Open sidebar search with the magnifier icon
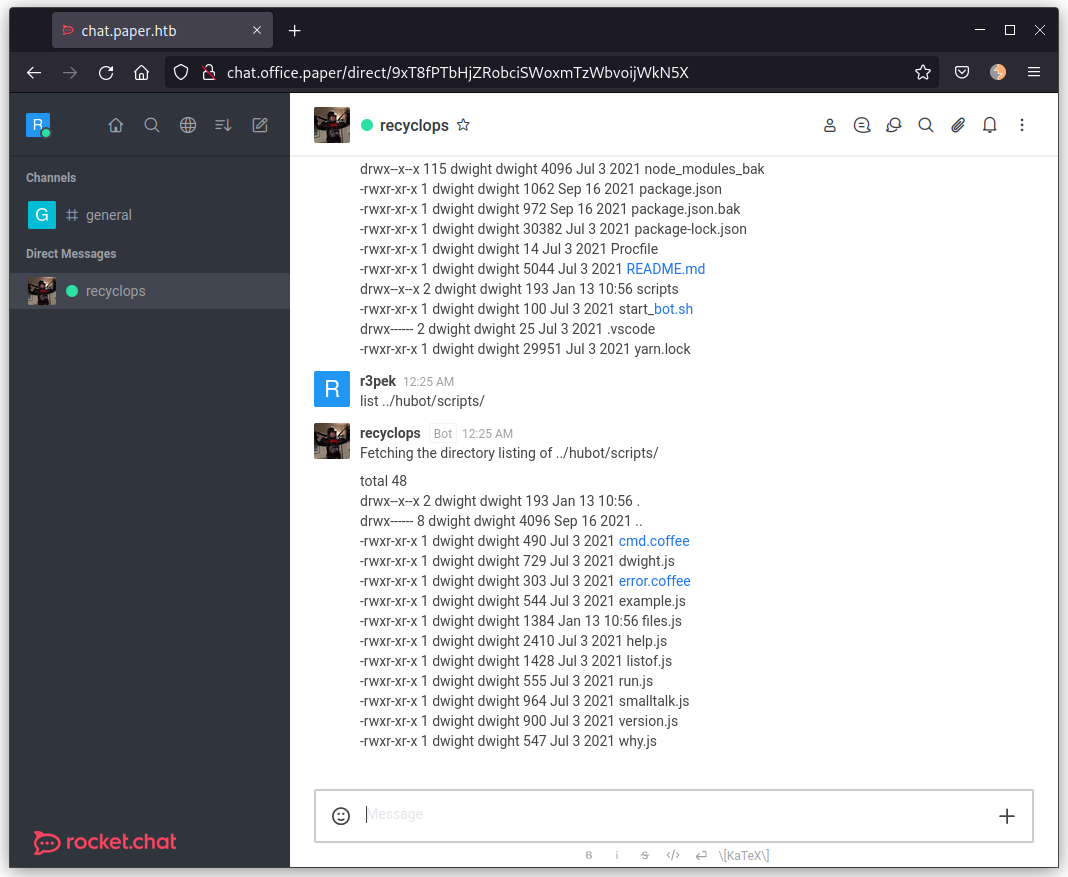The height and width of the screenshot is (877, 1068). pyautogui.click(x=151, y=125)
